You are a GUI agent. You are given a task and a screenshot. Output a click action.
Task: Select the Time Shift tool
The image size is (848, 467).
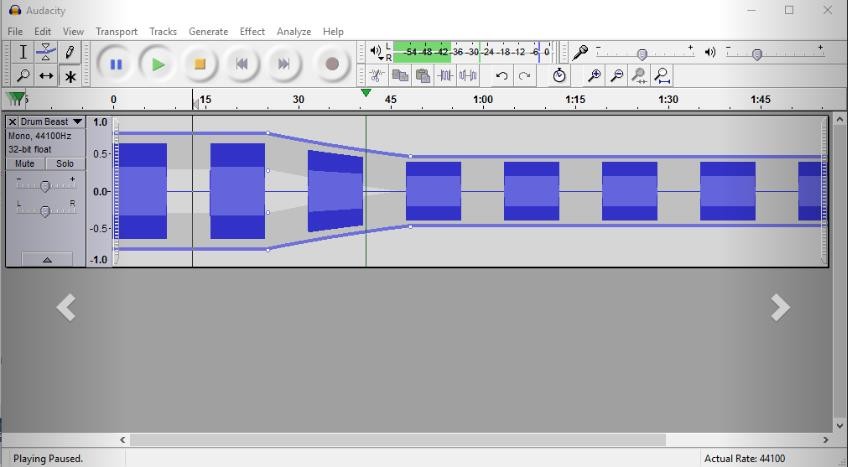[x=46, y=76]
